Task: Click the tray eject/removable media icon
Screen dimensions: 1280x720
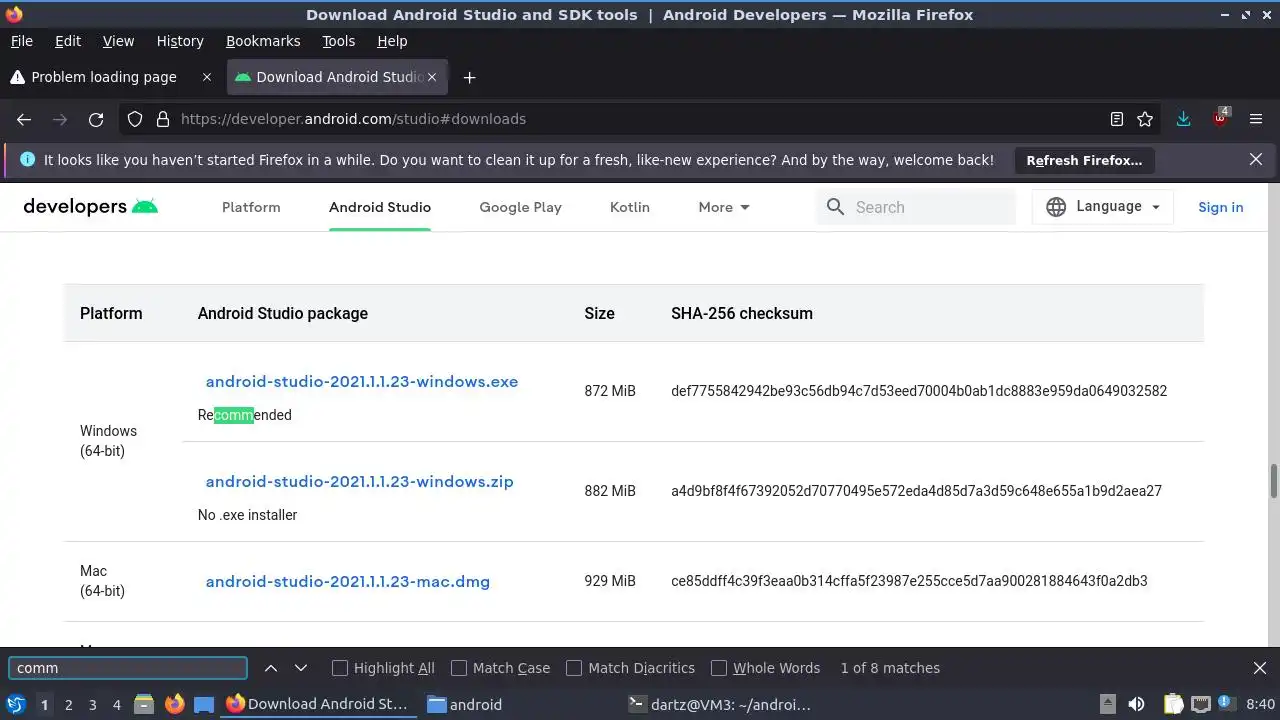Action: point(1107,704)
